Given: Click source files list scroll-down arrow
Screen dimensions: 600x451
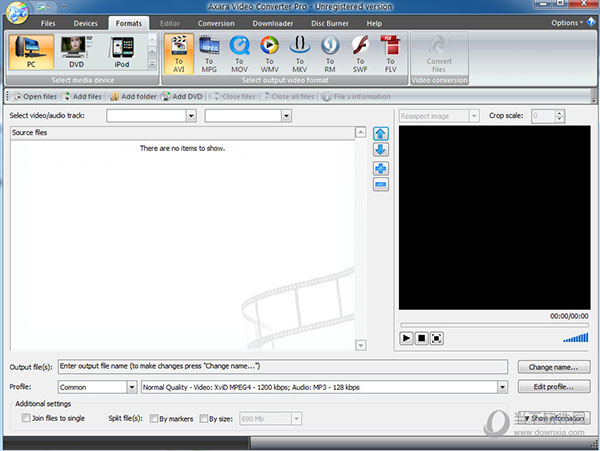Looking at the screenshot, I should 360,345.
